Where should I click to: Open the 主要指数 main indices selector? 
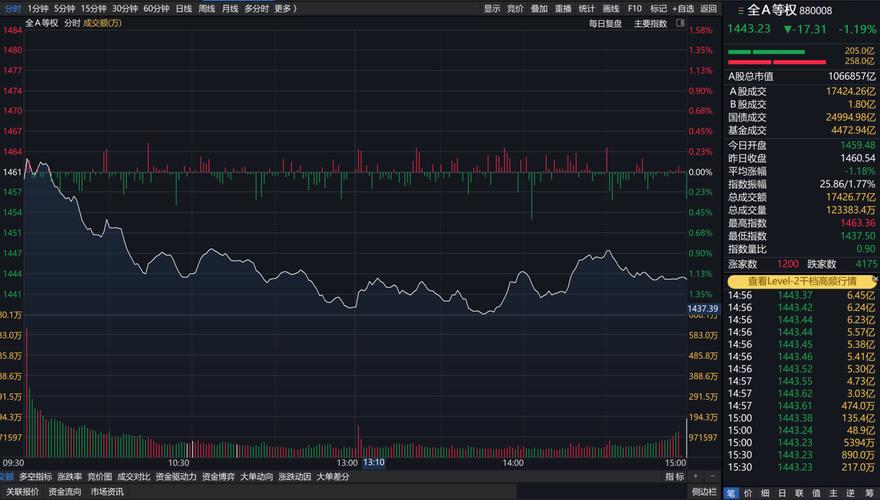(650, 24)
